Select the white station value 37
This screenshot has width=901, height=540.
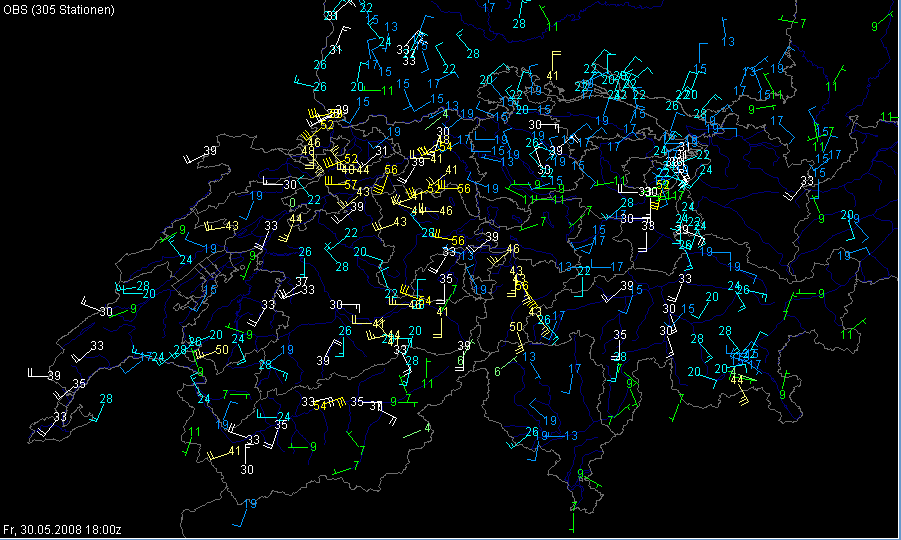[302, 281]
